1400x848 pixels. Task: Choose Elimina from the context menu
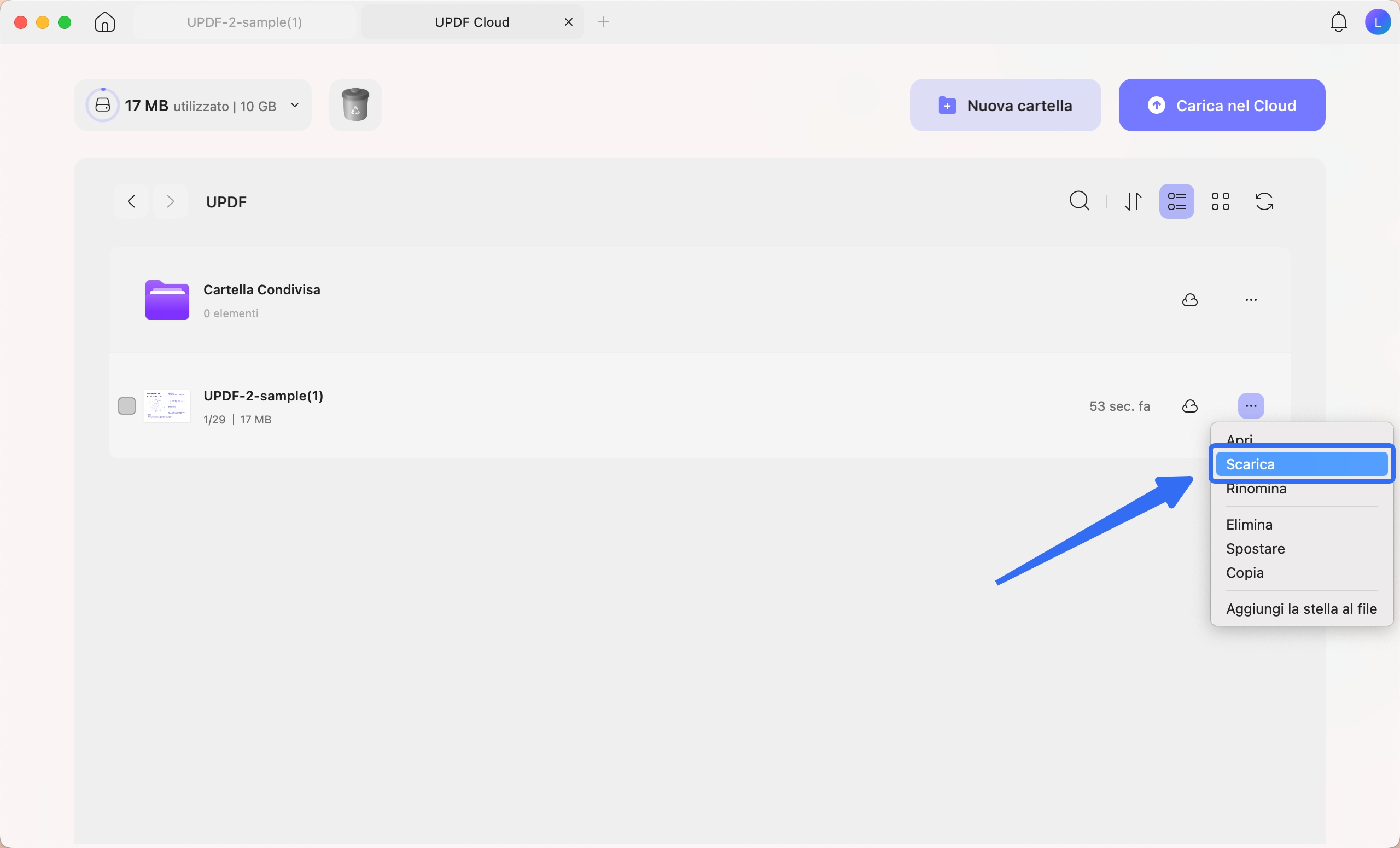pos(1302,525)
